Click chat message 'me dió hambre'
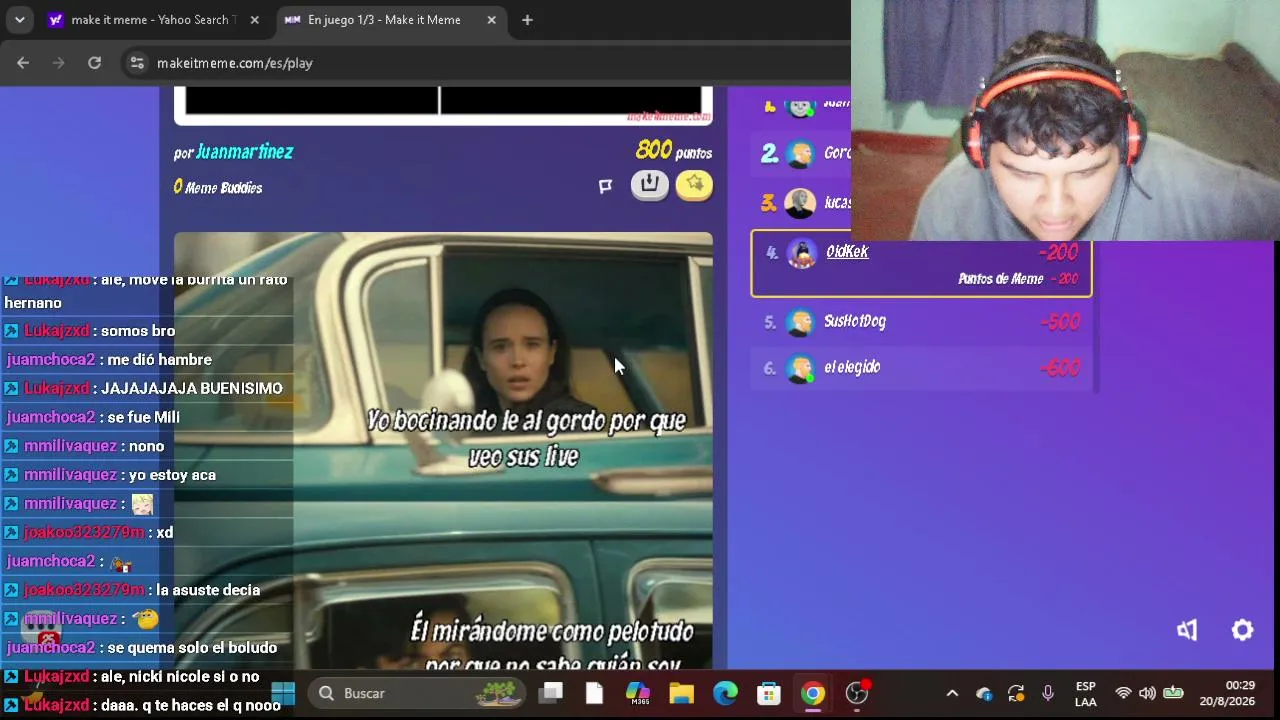1280x720 pixels. pos(159,360)
